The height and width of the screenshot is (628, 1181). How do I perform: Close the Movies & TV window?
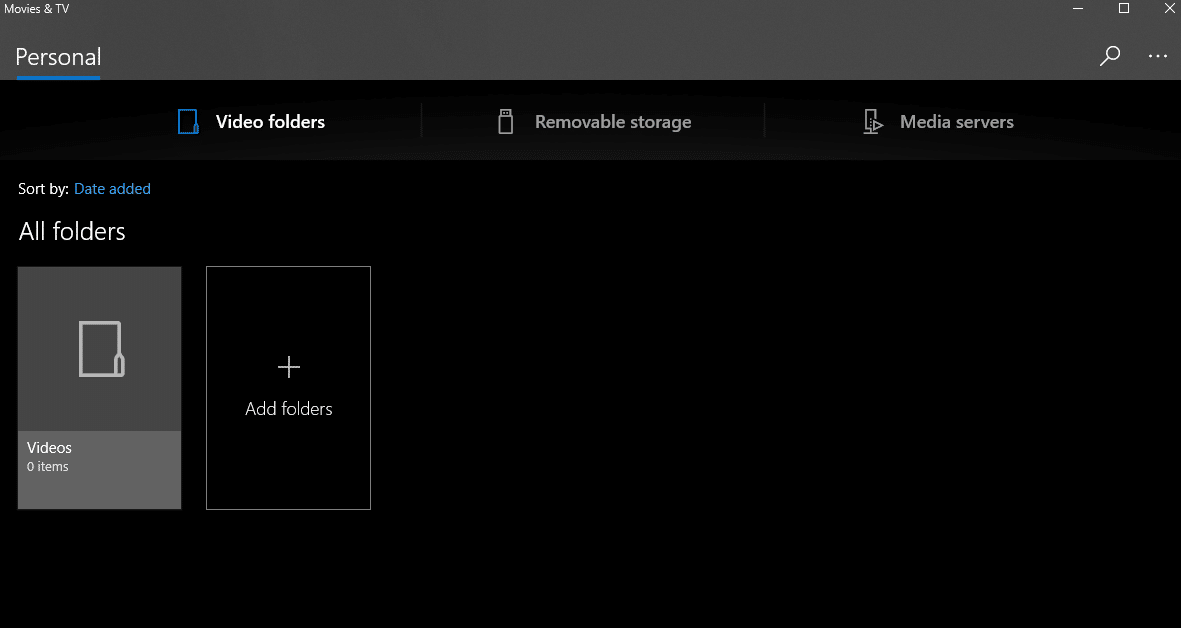[x=1168, y=8]
